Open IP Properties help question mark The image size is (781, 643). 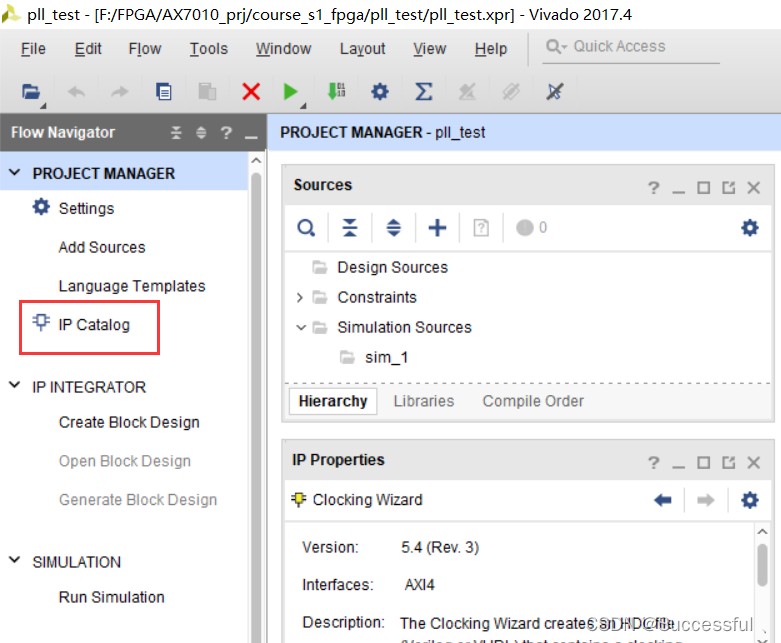pyautogui.click(x=653, y=463)
